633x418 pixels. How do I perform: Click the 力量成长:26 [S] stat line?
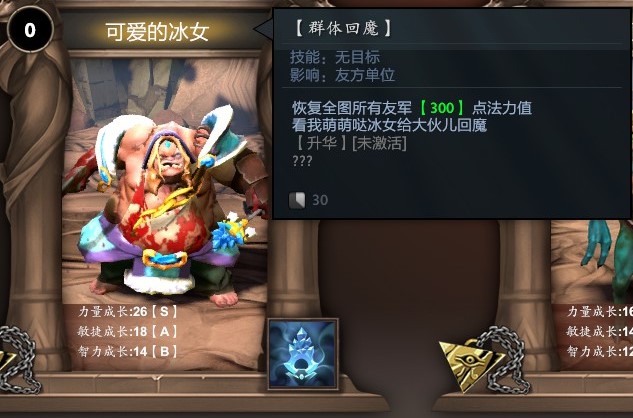128,311
